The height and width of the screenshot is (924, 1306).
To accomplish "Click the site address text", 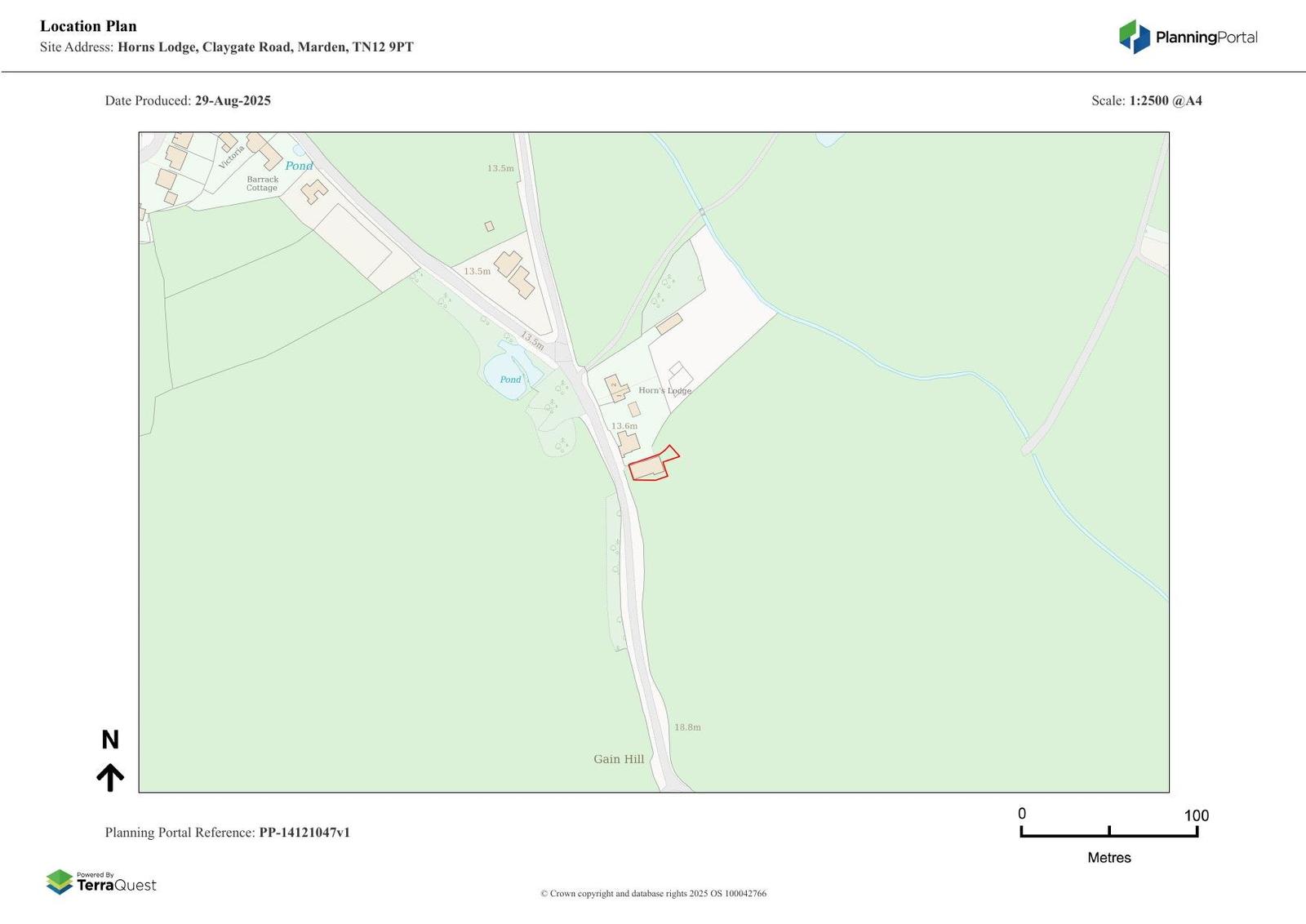I will (227, 47).
